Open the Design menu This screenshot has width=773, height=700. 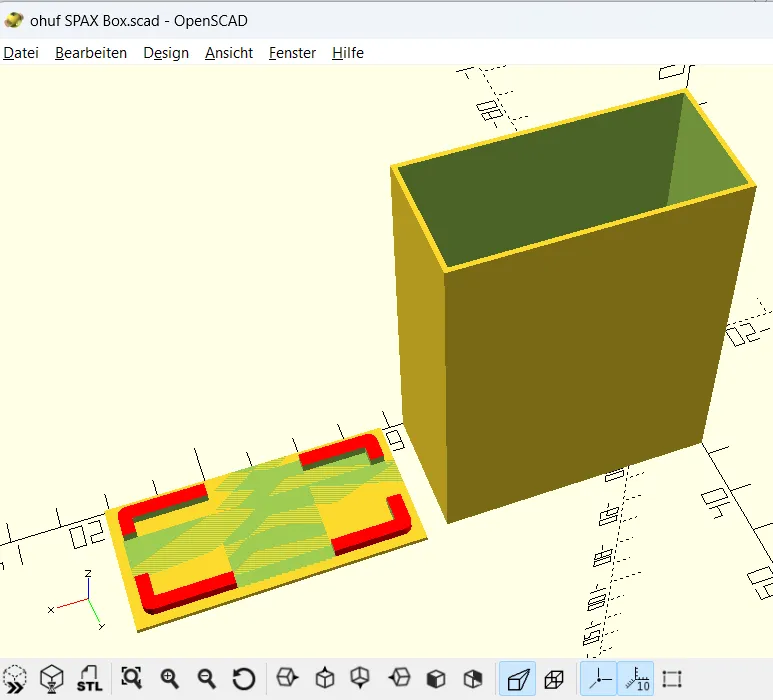click(166, 53)
